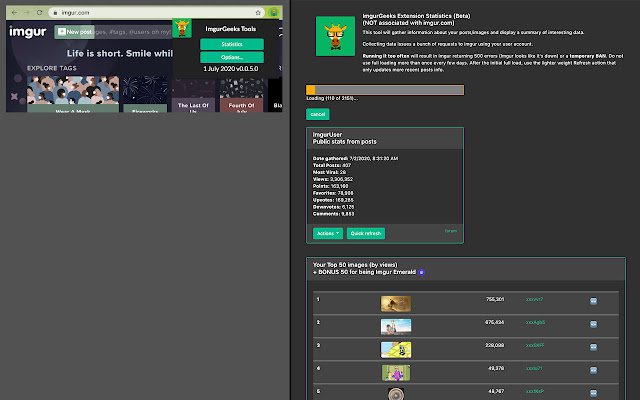Click the blue icon in row 5
This screenshot has height=400, width=640.
pyautogui.click(x=593, y=393)
